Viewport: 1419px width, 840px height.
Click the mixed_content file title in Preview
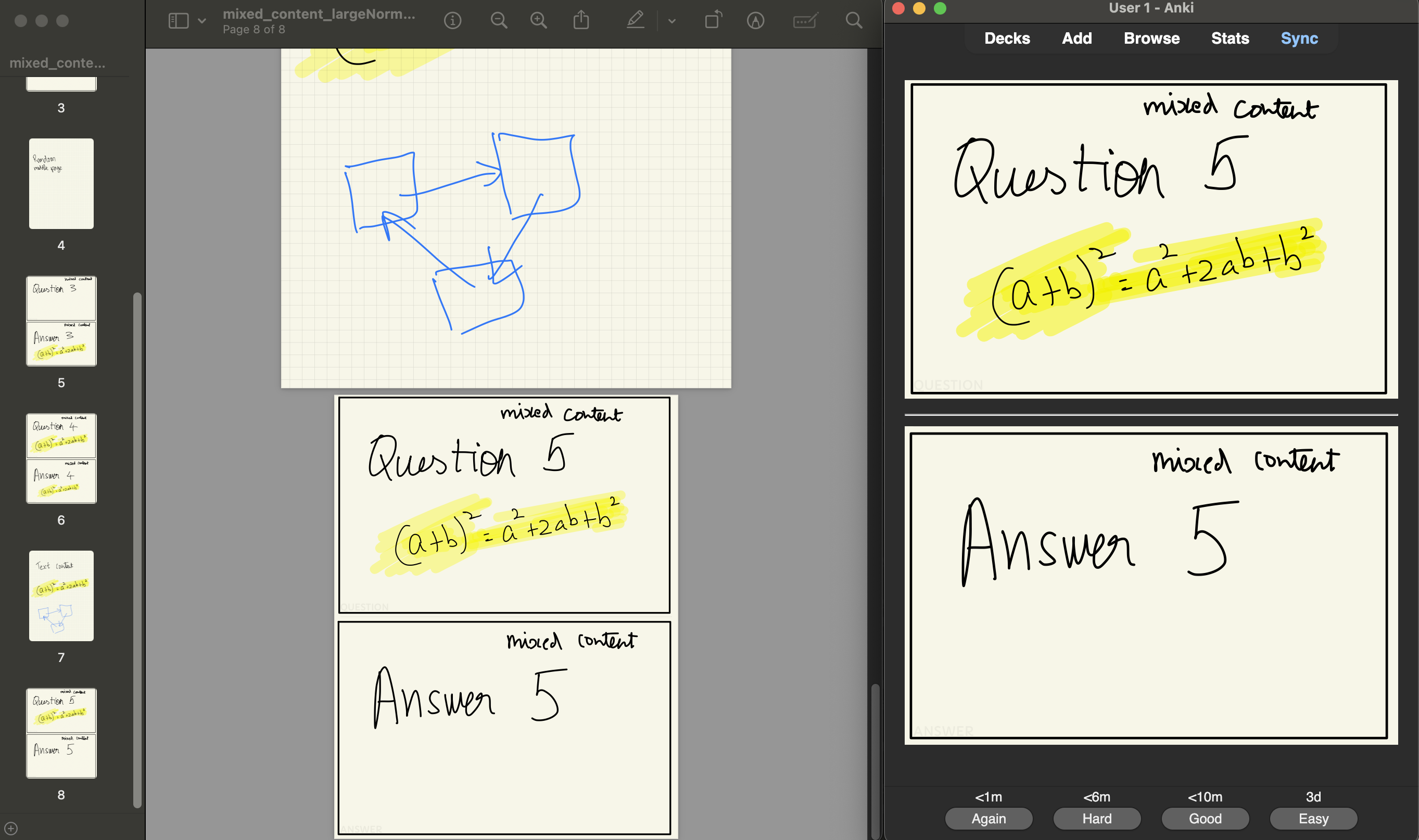[319, 14]
